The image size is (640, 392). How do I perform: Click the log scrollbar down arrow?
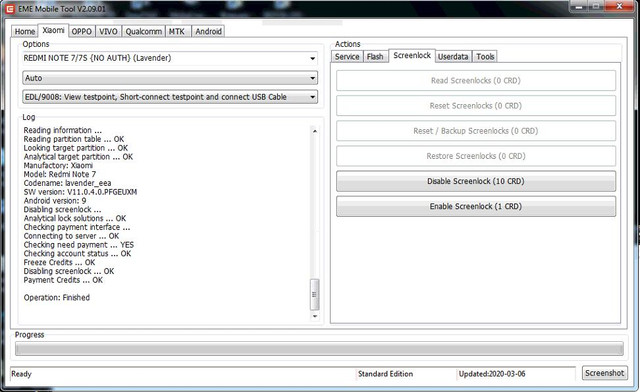coord(315,316)
